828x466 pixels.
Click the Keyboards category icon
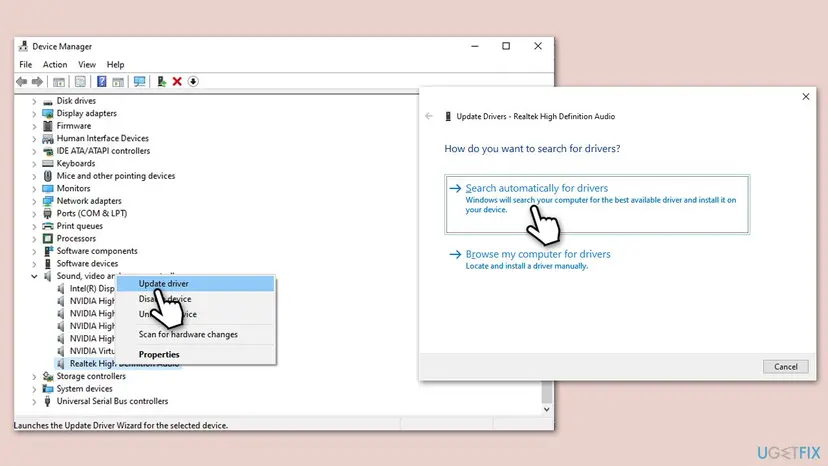point(48,163)
